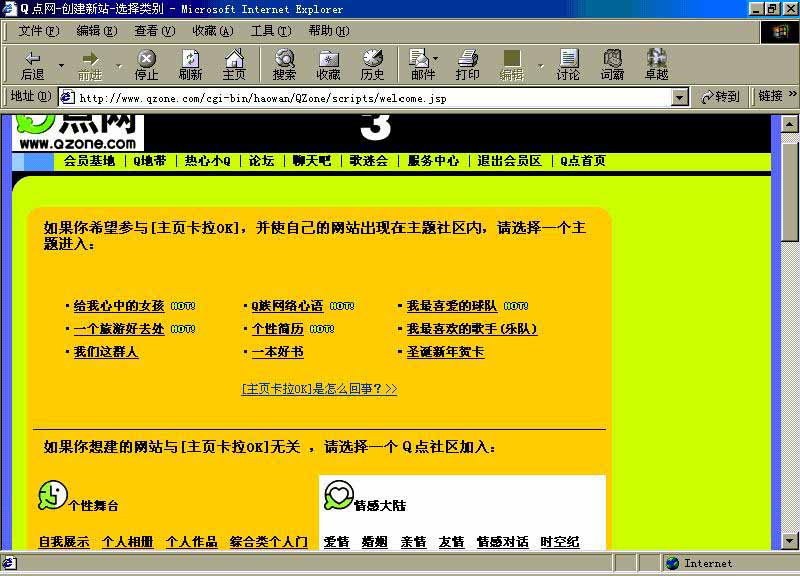Expand the Links (链接) toolbar chevron

click(x=792, y=94)
